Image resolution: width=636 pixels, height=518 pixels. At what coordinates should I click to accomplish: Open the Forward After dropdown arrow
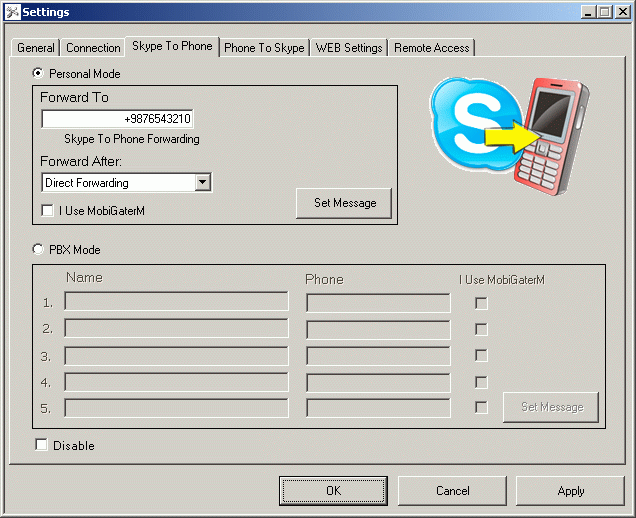(203, 183)
